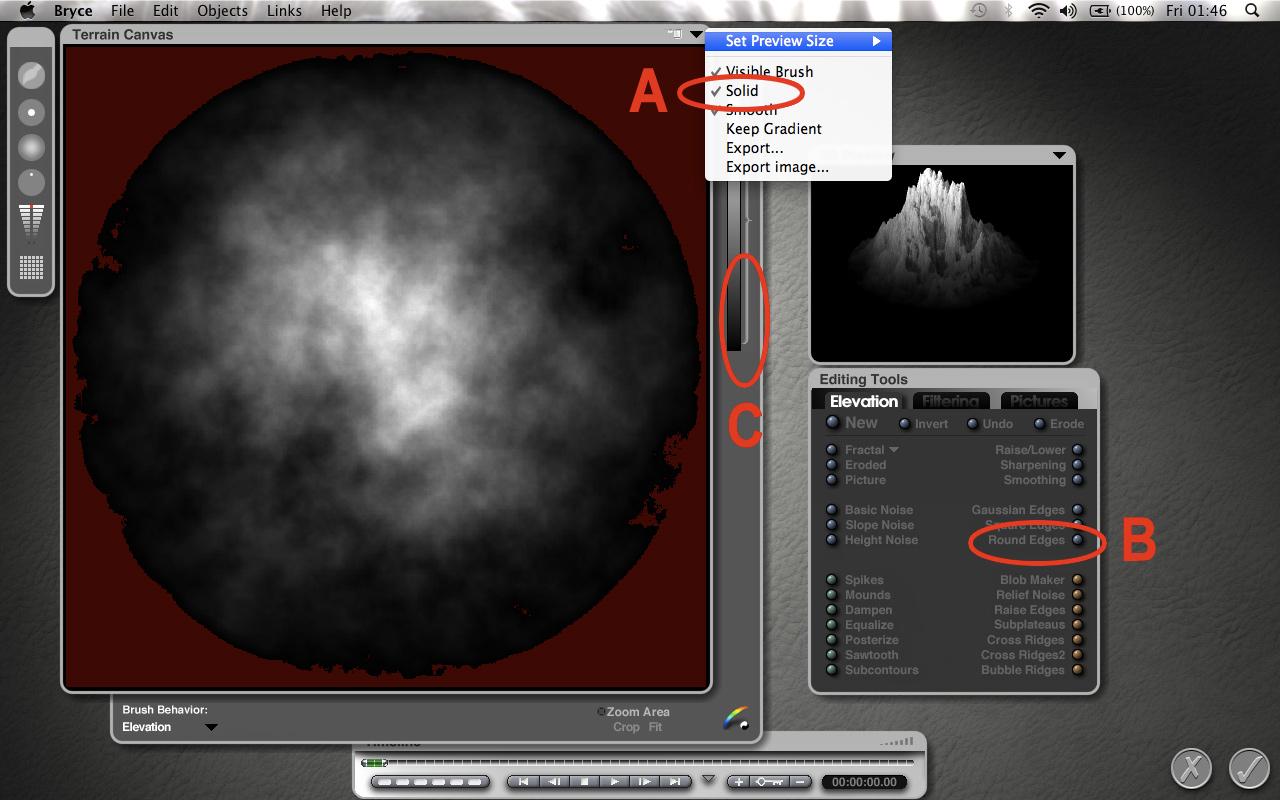This screenshot has width=1280, height=800.
Task: Open the rainbow gradient color tool
Action: click(736, 718)
